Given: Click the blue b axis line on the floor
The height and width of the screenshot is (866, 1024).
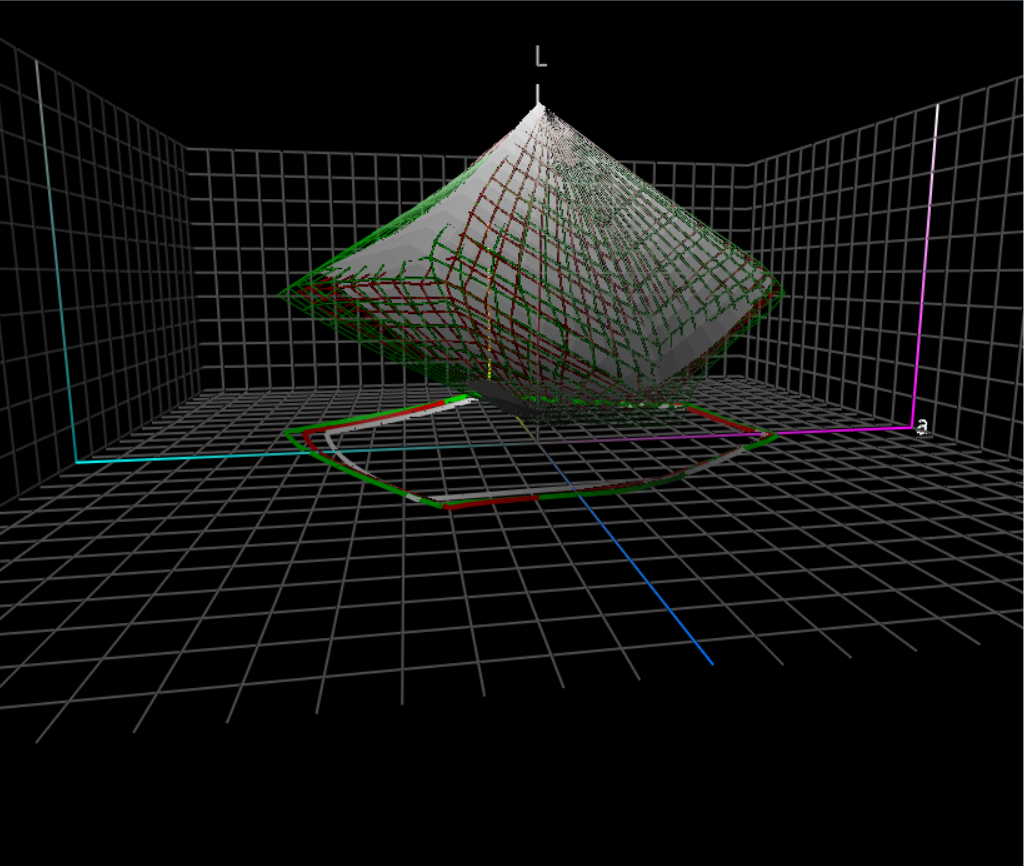Looking at the screenshot, I should [650, 580].
